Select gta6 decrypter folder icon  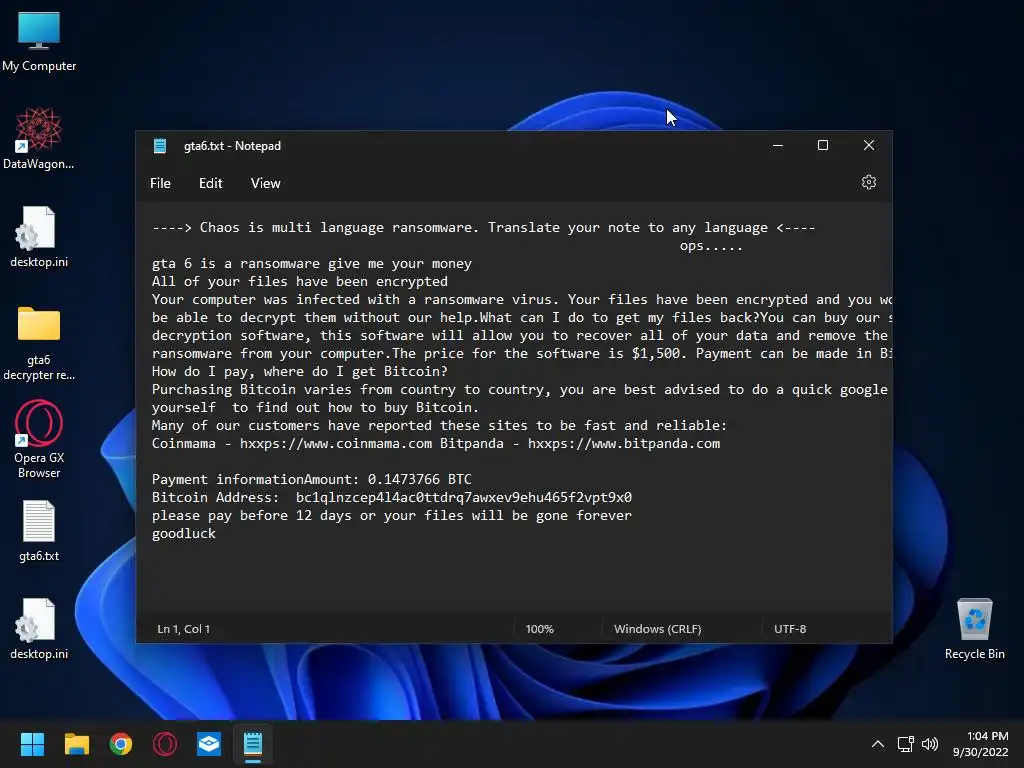click(x=39, y=343)
